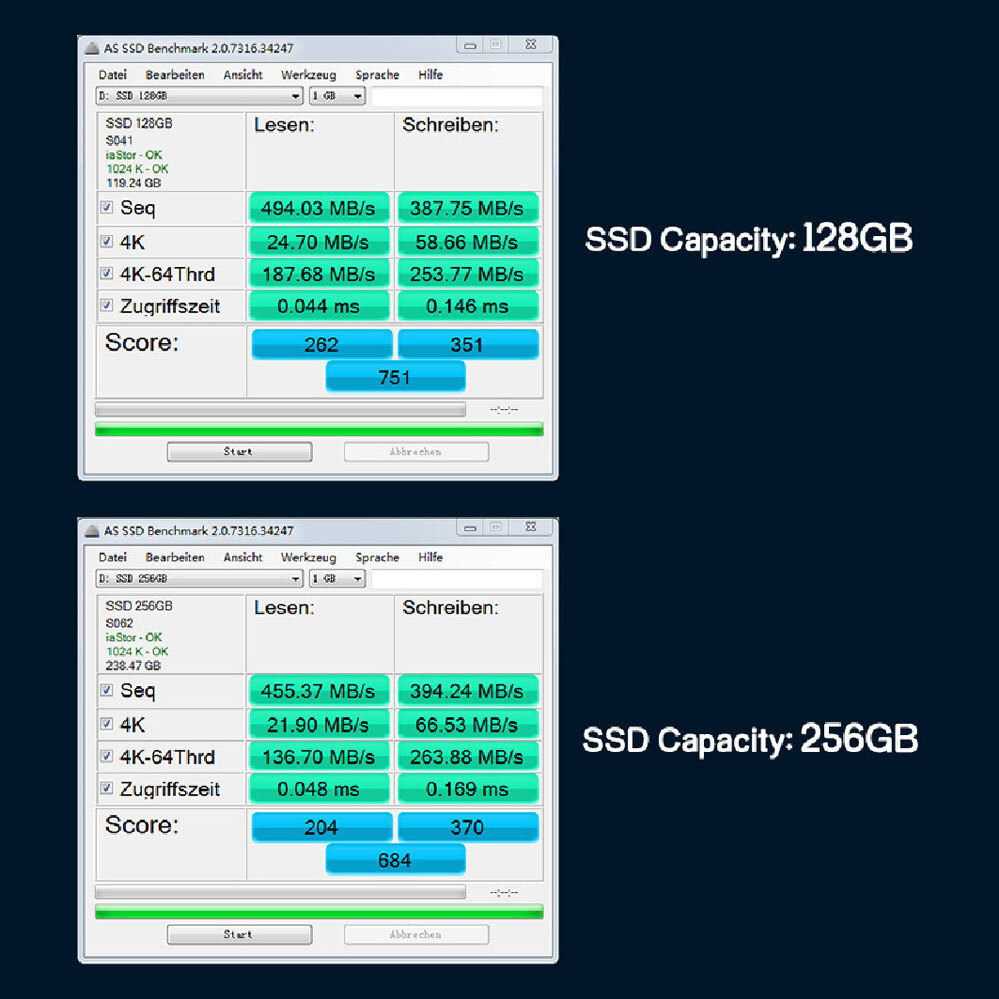This screenshot has width=999, height=999.
Task: Open Bearbeiten menu in 256GB window
Action: [x=175, y=557]
